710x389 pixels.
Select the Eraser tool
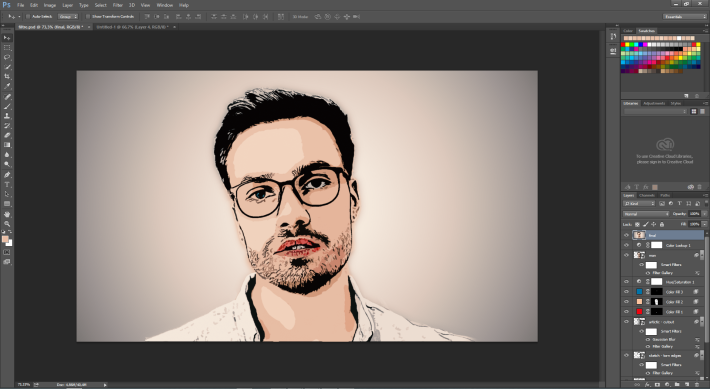click(7, 135)
